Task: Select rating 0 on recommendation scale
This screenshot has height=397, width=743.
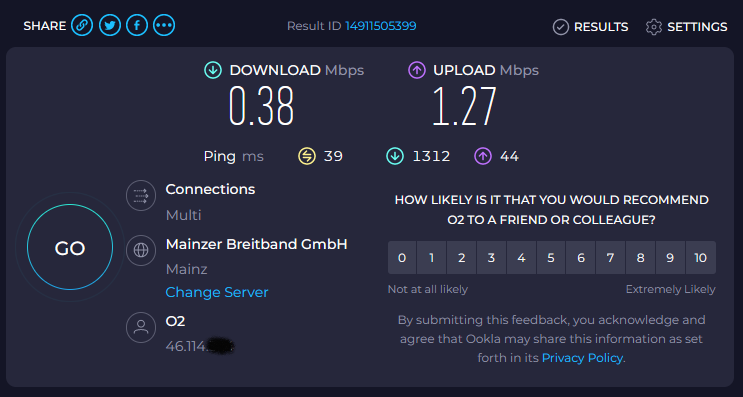Action: tap(402, 258)
